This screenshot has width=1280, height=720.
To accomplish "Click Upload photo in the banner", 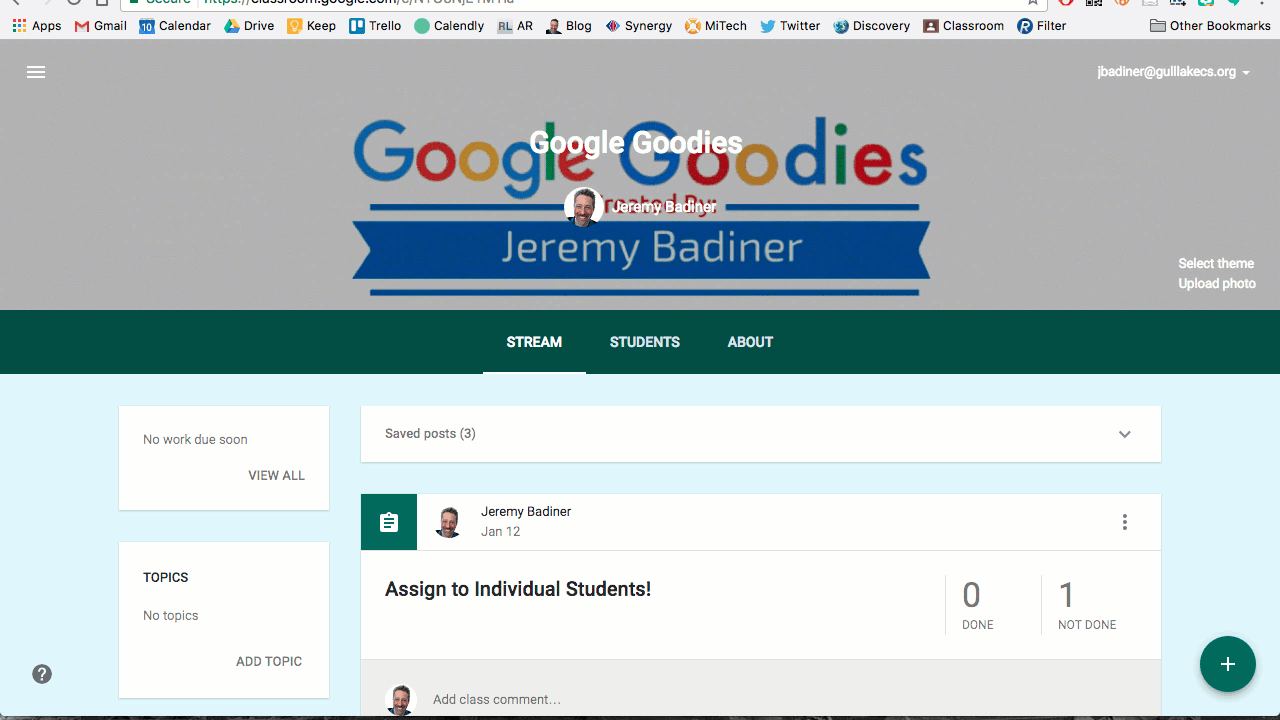I will [1217, 284].
